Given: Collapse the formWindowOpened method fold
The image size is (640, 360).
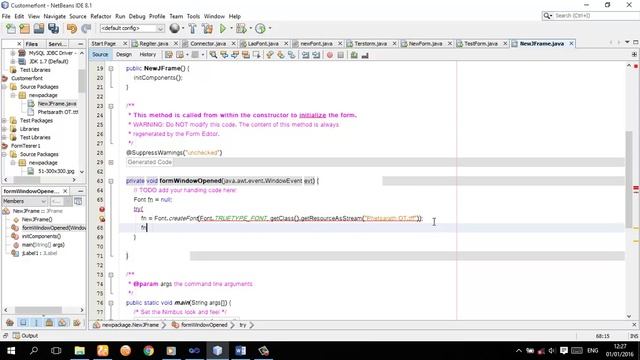Looking at the screenshot, I should tap(111, 181).
